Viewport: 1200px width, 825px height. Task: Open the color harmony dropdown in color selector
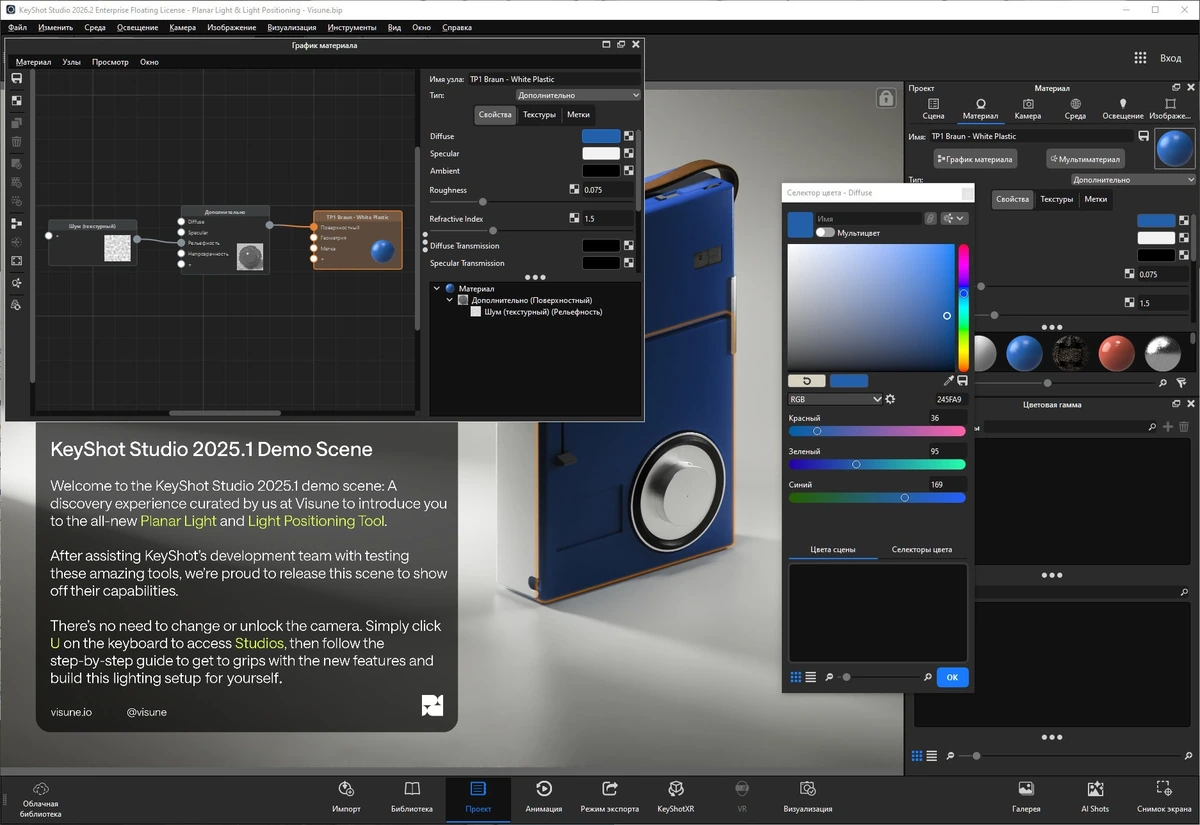coord(954,218)
